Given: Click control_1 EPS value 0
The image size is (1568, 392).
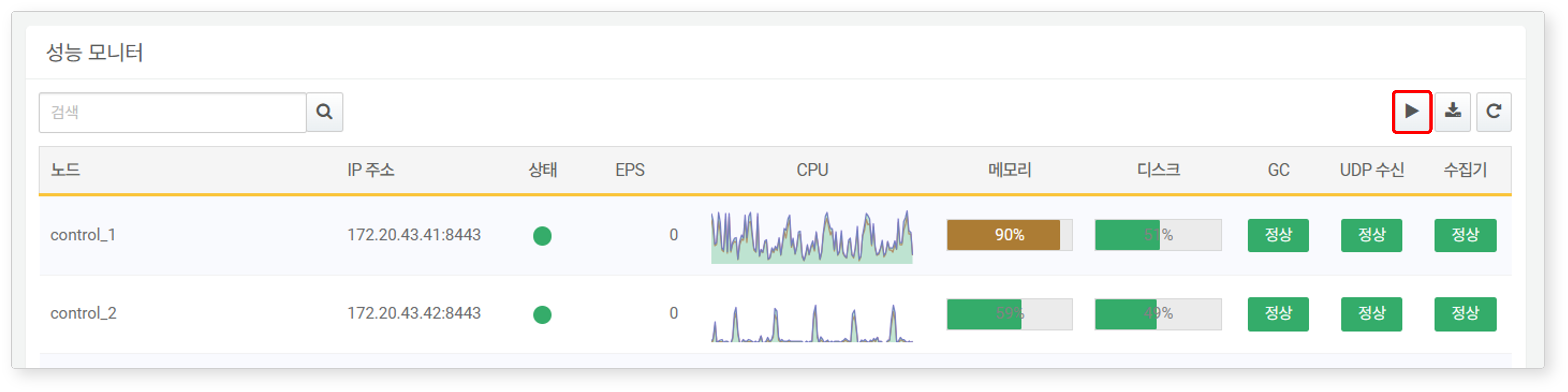Looking at the screenshot, I should click(673, 235).
